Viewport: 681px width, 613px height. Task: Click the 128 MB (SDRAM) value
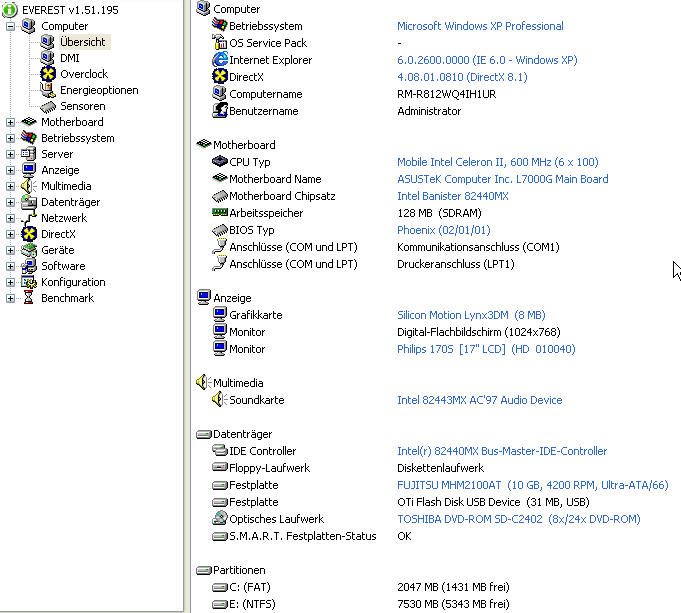coord(439,213)
